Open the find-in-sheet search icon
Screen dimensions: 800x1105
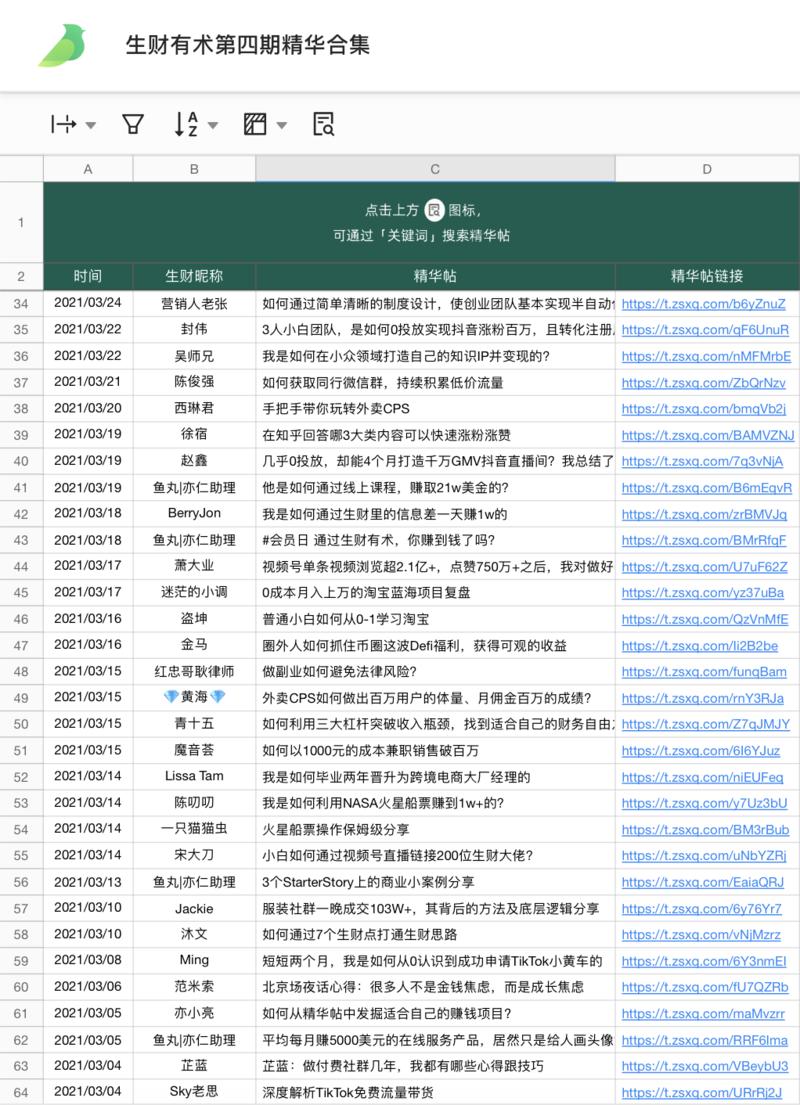[322, 123]
